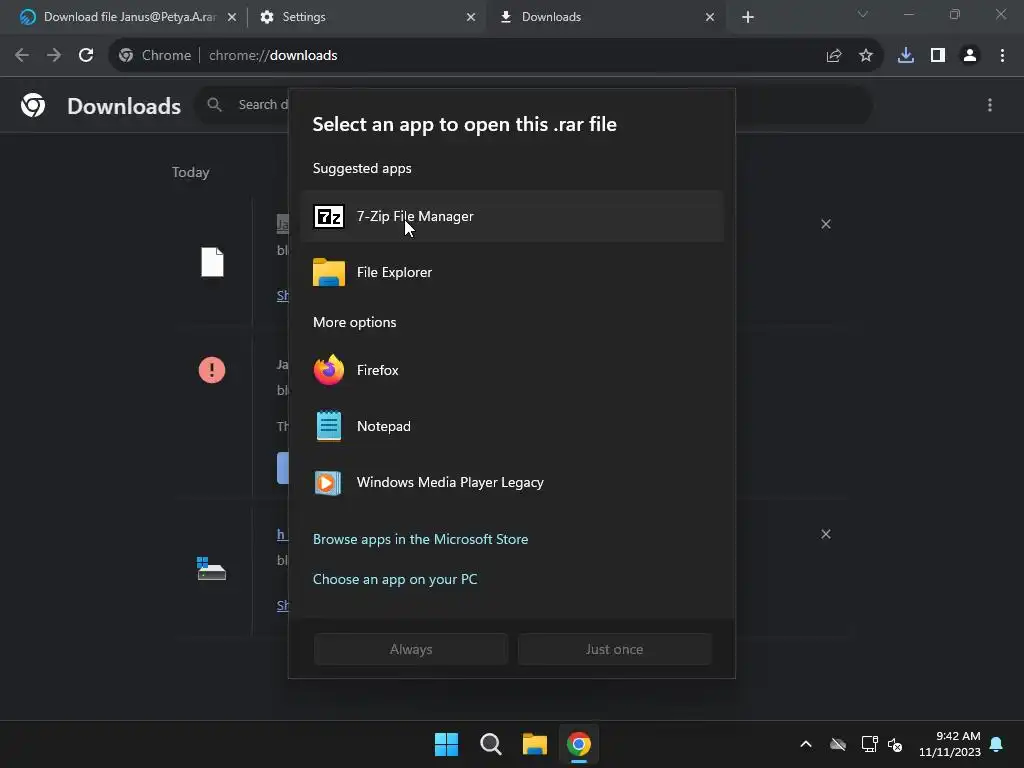Click the search magnifier in Downloads header
1024x768 pixels.
tap(214, 104)
